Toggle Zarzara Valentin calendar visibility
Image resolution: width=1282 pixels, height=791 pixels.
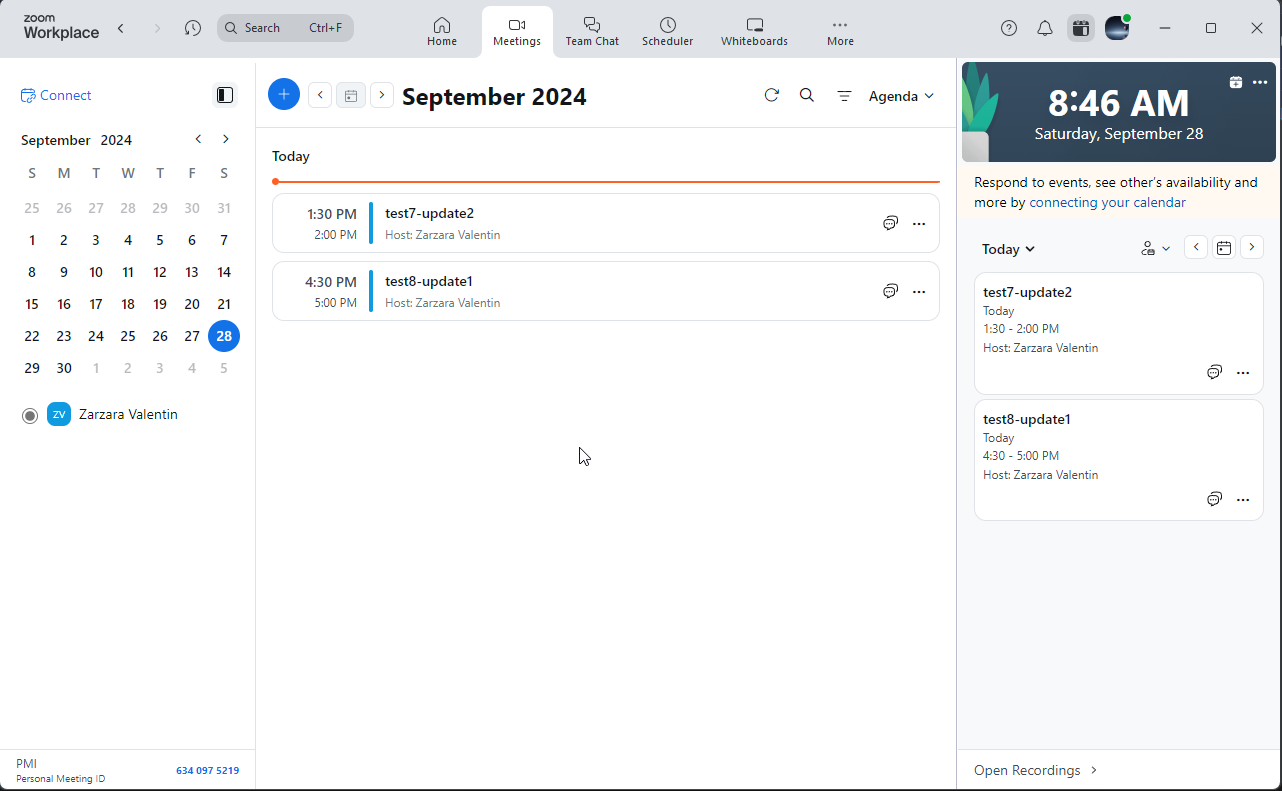coord(30,415)
